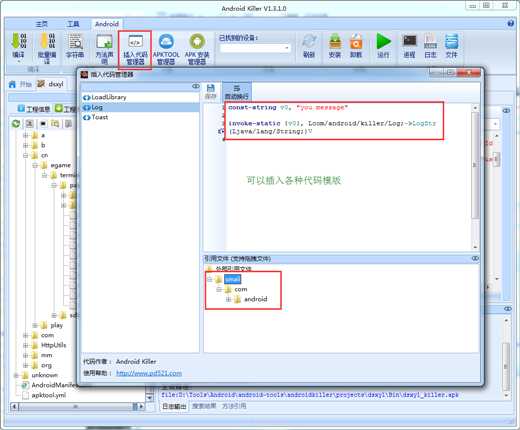Click the 批量编译 batch compile icon
The height and width of the screenshot is (430, 520).
point(47,41)
